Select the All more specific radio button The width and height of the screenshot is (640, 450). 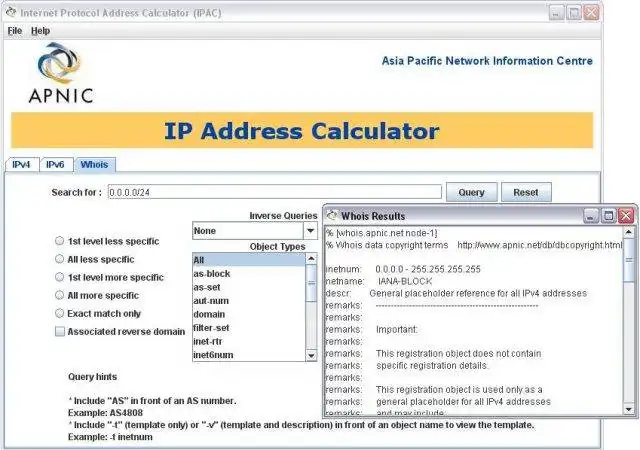pos(60,295)
